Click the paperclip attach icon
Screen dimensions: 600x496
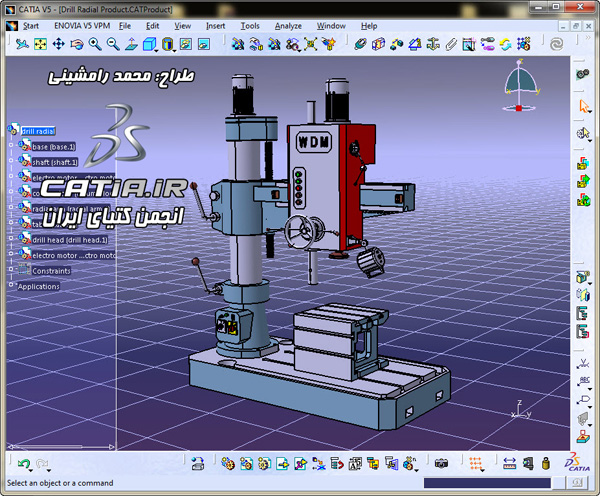pos(451,44)
